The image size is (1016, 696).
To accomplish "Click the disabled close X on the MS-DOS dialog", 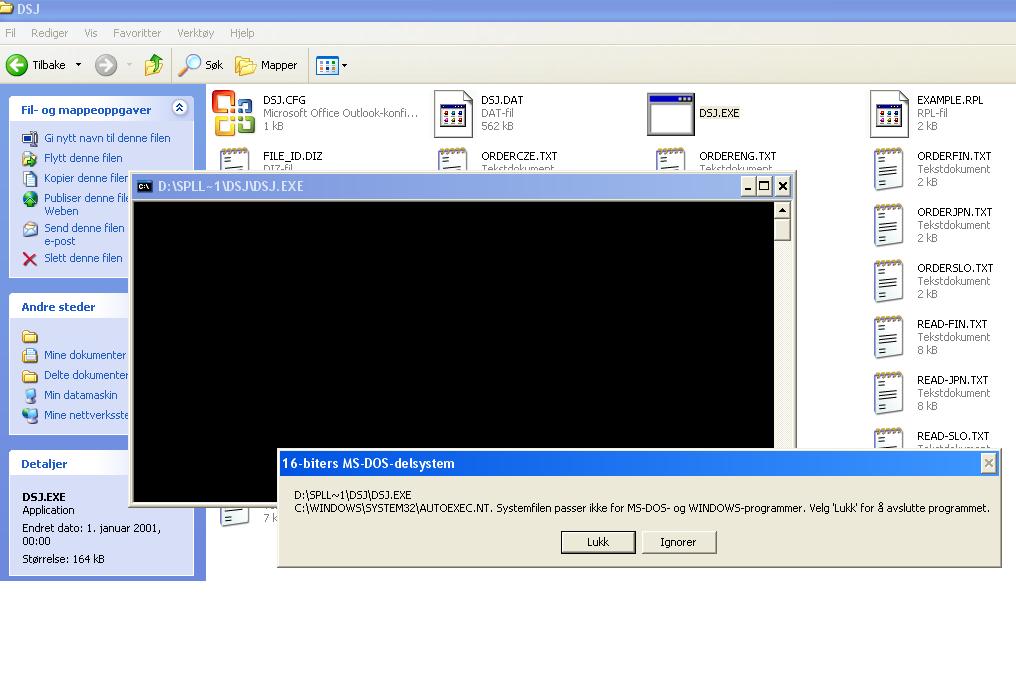I will [x=989, y=463].
